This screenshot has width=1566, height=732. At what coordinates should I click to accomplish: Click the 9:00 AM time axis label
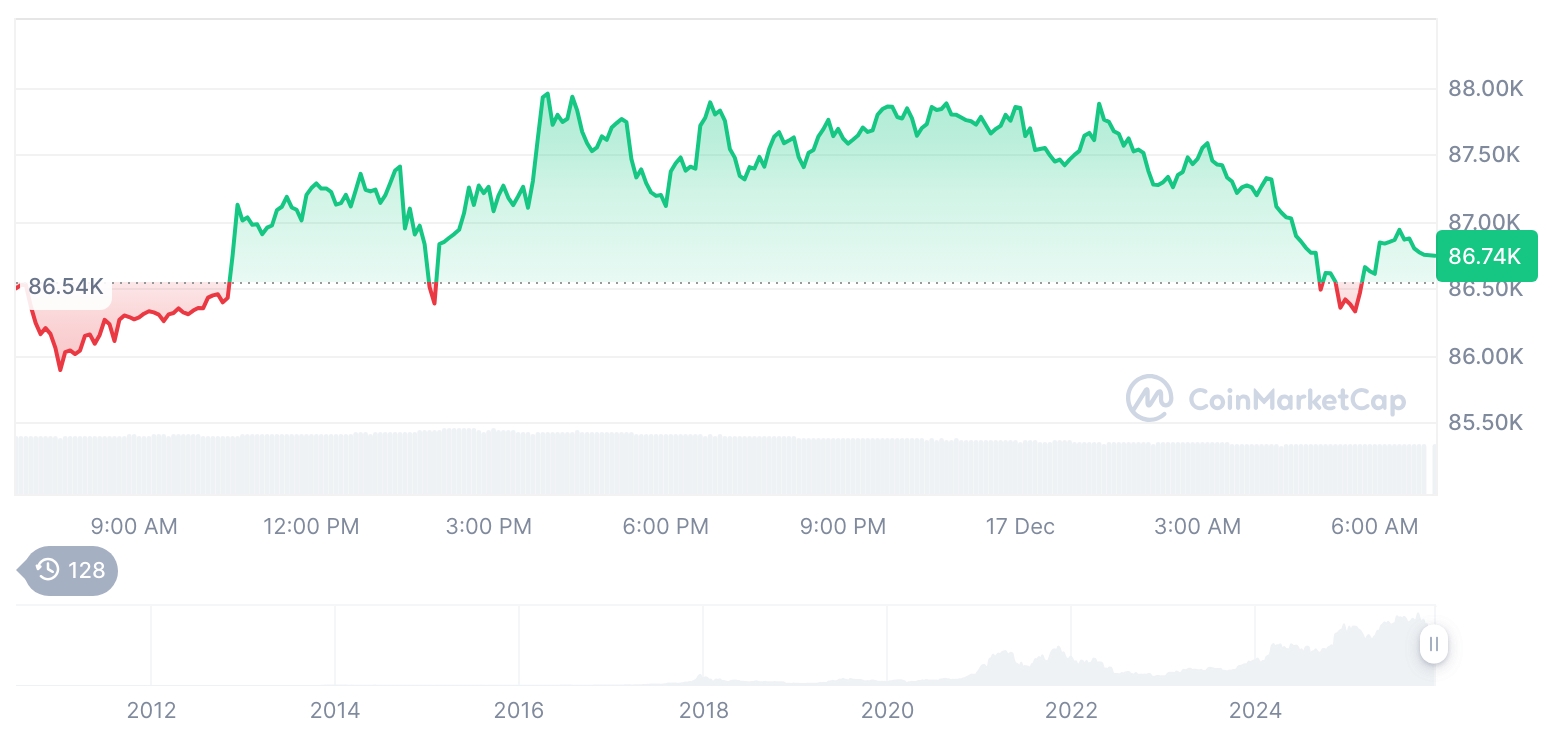tap(134, 526)
